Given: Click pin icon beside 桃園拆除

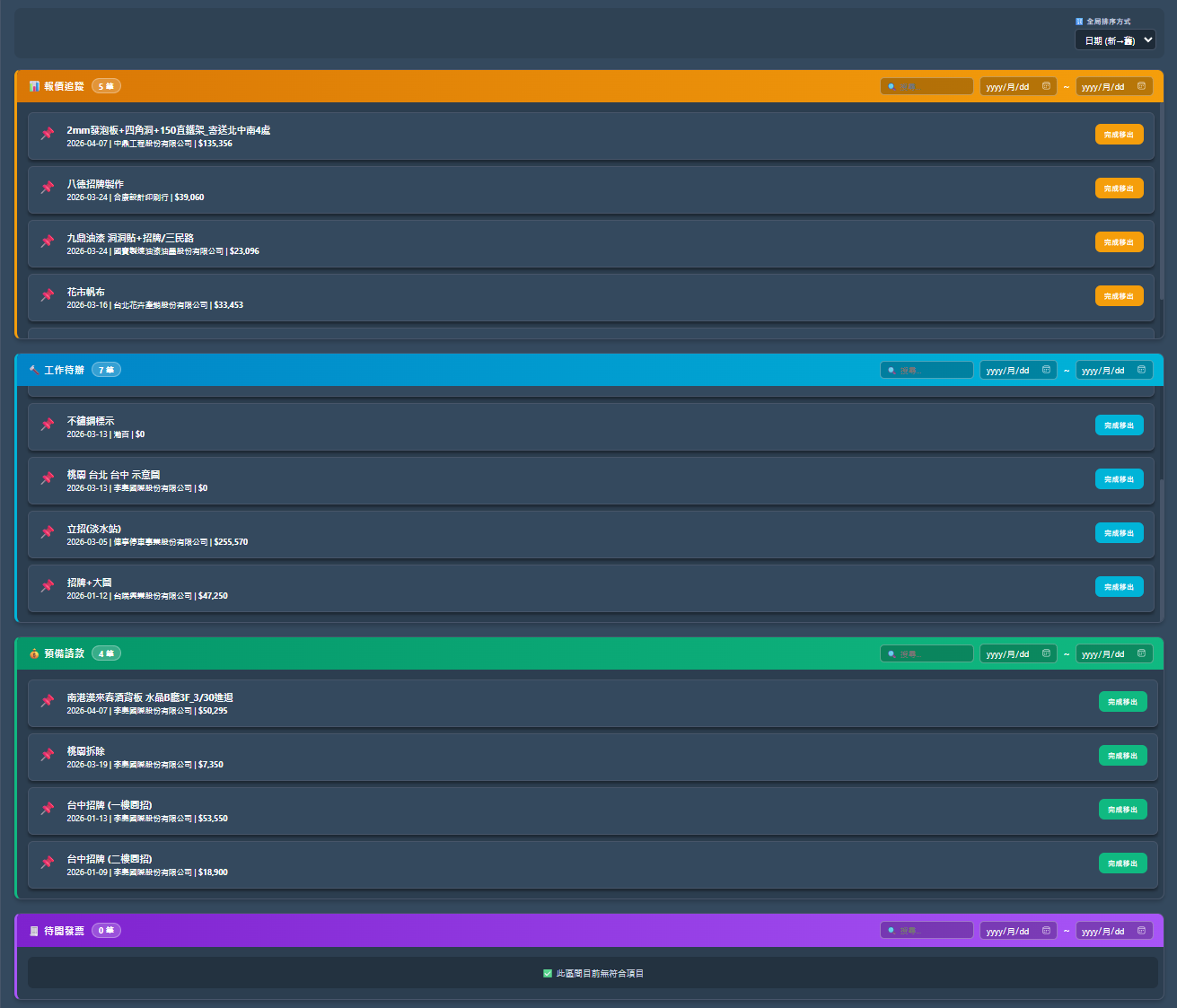Looking at the screenshot, I should 48,755.
